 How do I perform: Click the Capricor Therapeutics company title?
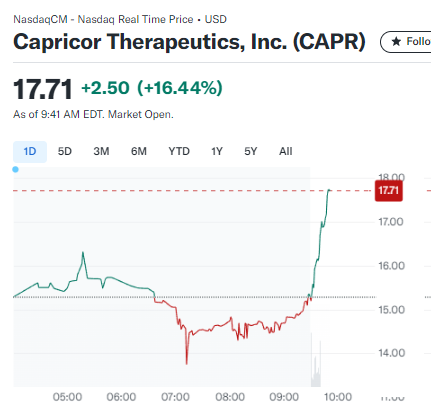pyautogui.click(x=189, y=42)
